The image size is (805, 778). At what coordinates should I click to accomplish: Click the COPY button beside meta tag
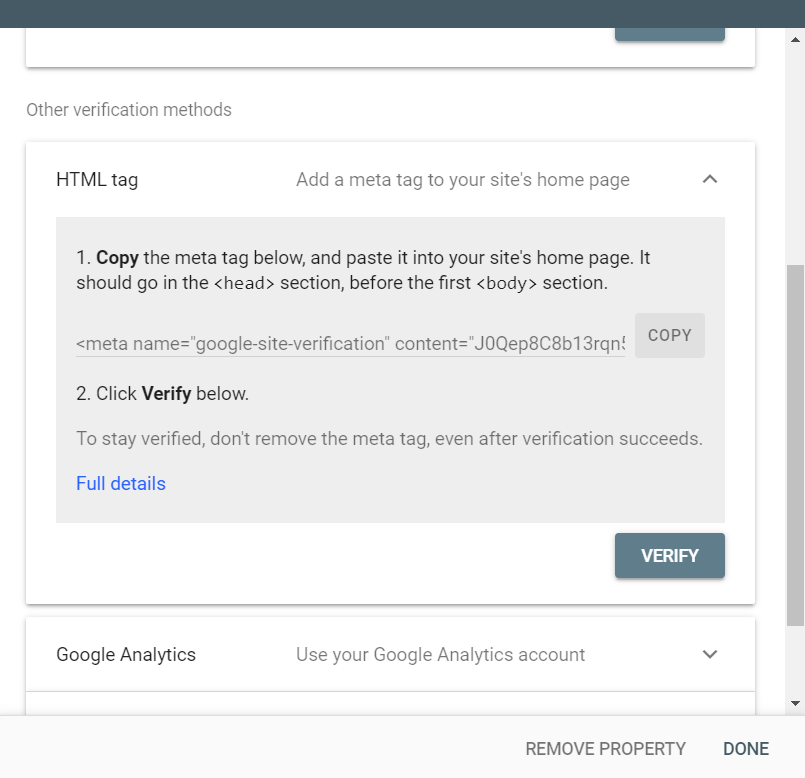tap(669, 335)
